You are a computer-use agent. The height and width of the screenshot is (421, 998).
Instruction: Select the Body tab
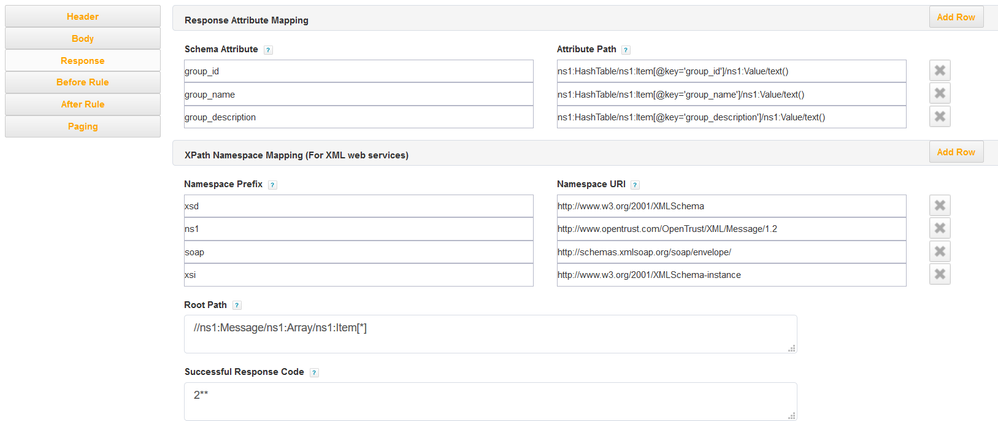pyautogui.click(x=82, y=39)
